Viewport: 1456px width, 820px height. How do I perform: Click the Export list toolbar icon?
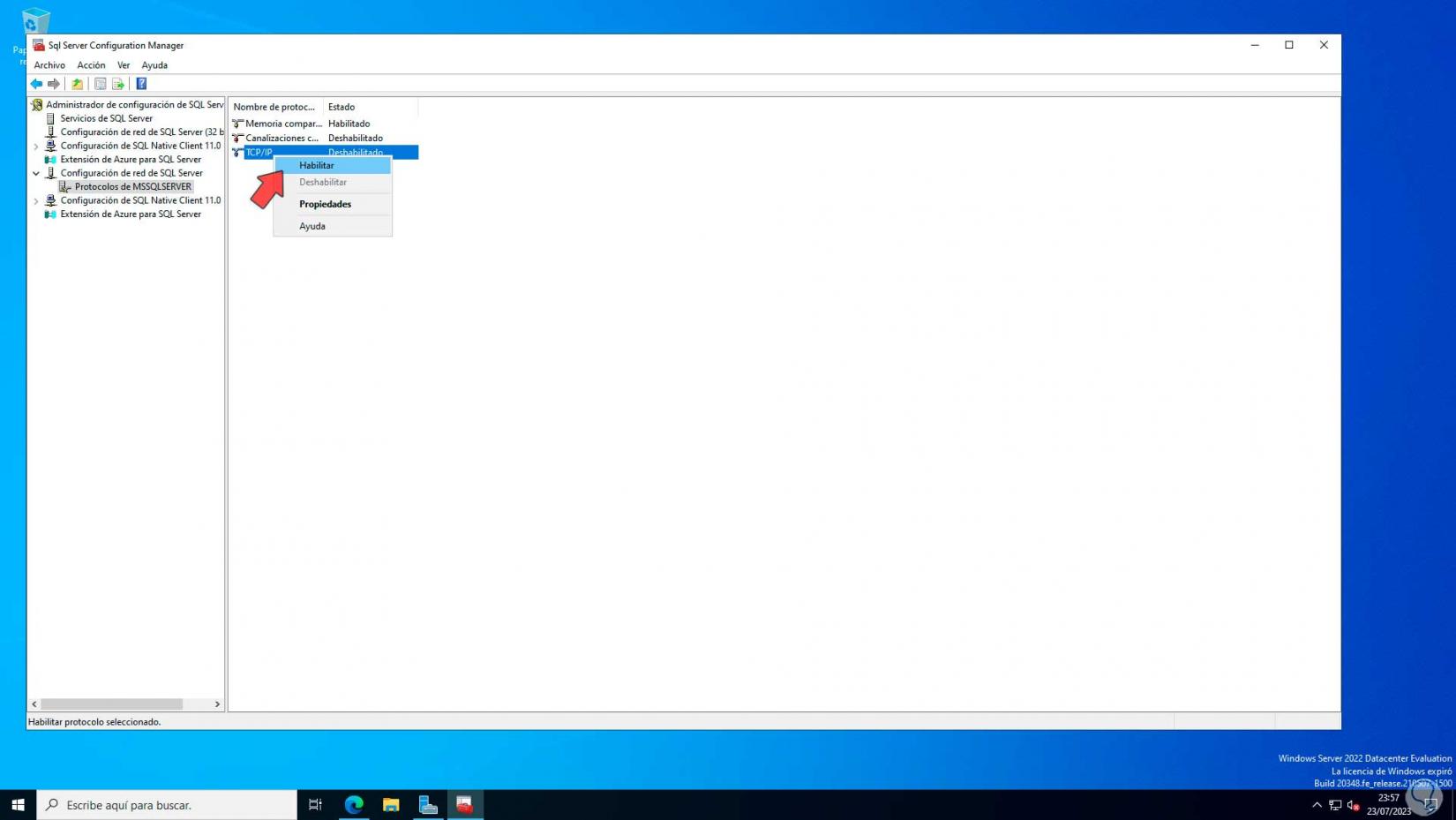pos(118,84)
